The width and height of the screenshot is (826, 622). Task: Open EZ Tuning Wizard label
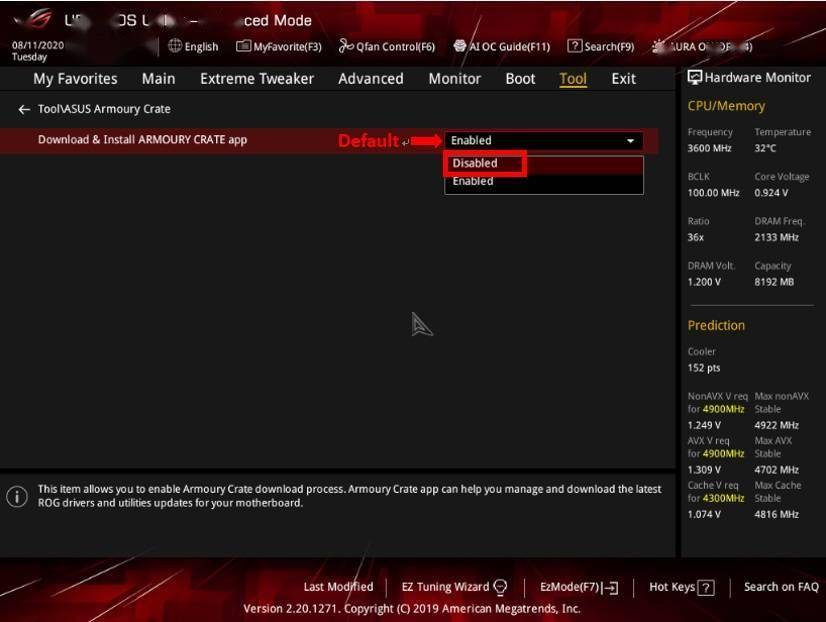(x=446, y=587)
